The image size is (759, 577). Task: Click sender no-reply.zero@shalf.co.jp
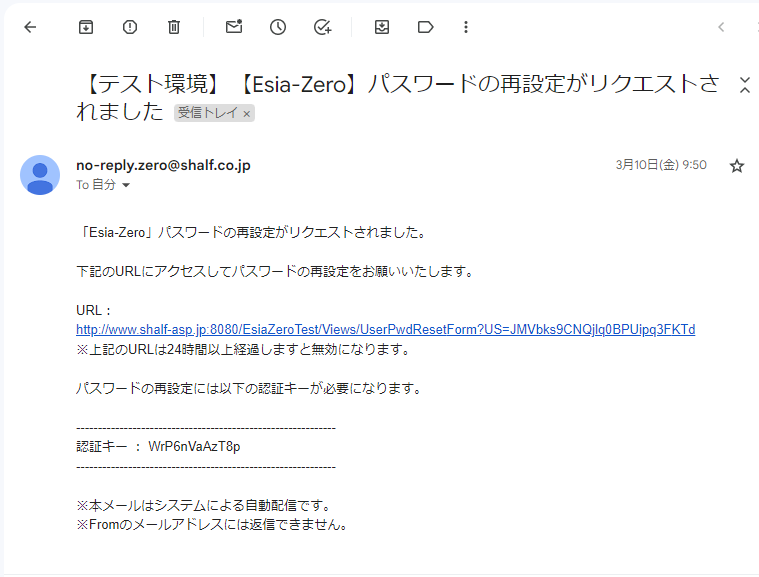163,165
